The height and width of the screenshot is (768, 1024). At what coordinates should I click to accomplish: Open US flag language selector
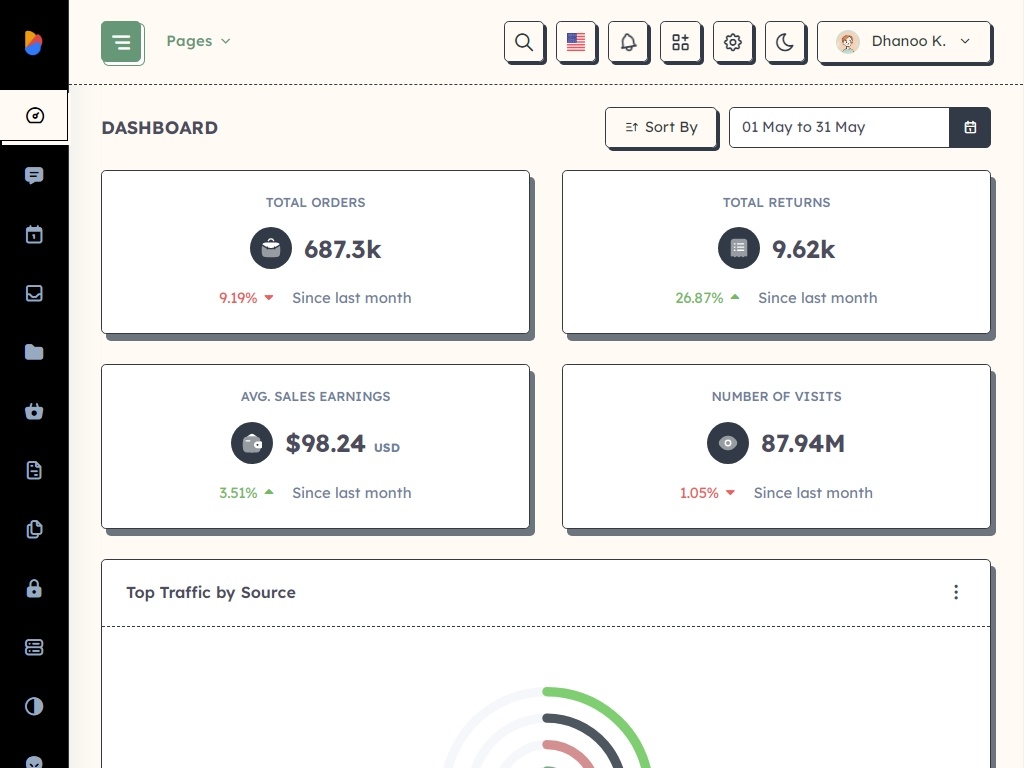(576, 42)
